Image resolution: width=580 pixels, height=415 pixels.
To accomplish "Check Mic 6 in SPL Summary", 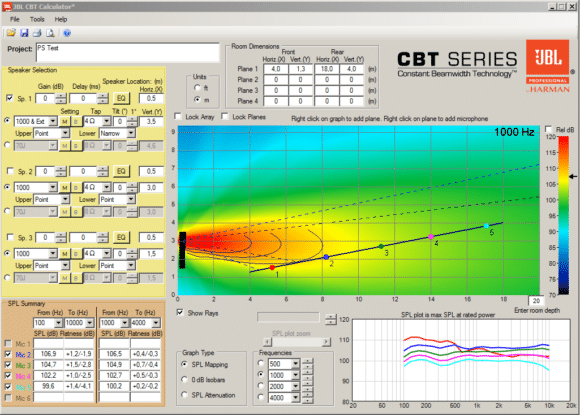I will point(8,398).
